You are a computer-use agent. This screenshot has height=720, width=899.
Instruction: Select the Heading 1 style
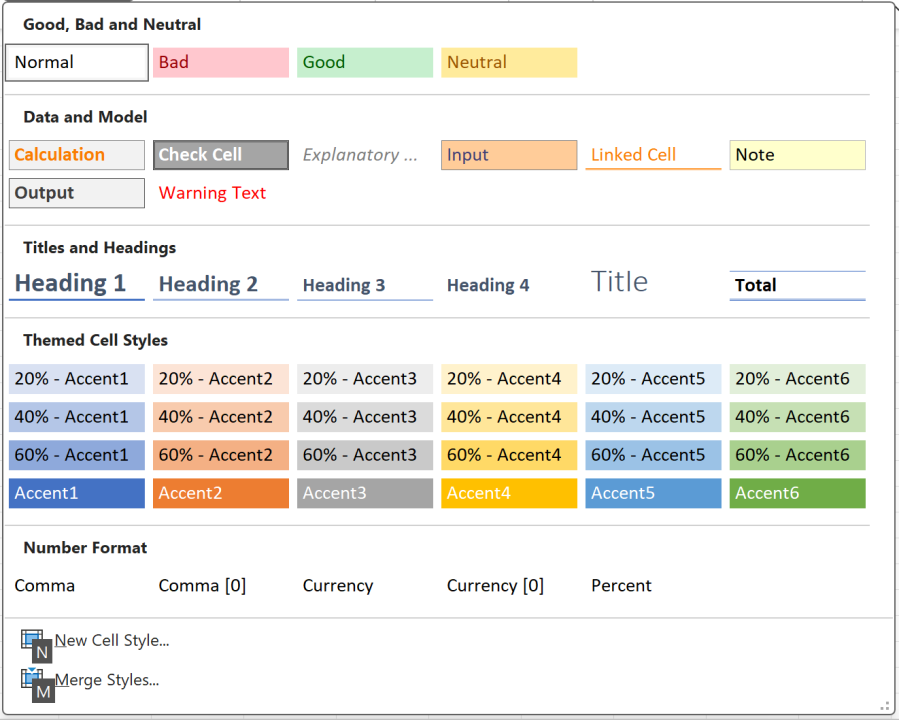pos(77,284)
